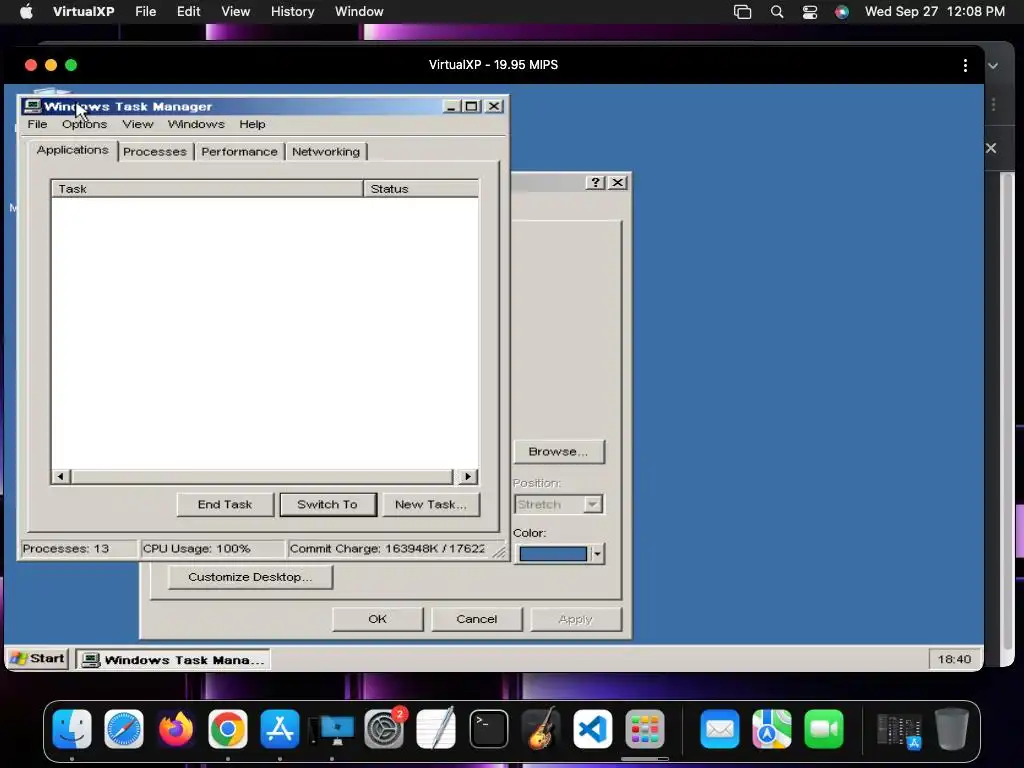Screen dimensions: 1024x768
Task: Launch TextEdit from the Dock
Action: pyautogui.click(x=436, y=729)
